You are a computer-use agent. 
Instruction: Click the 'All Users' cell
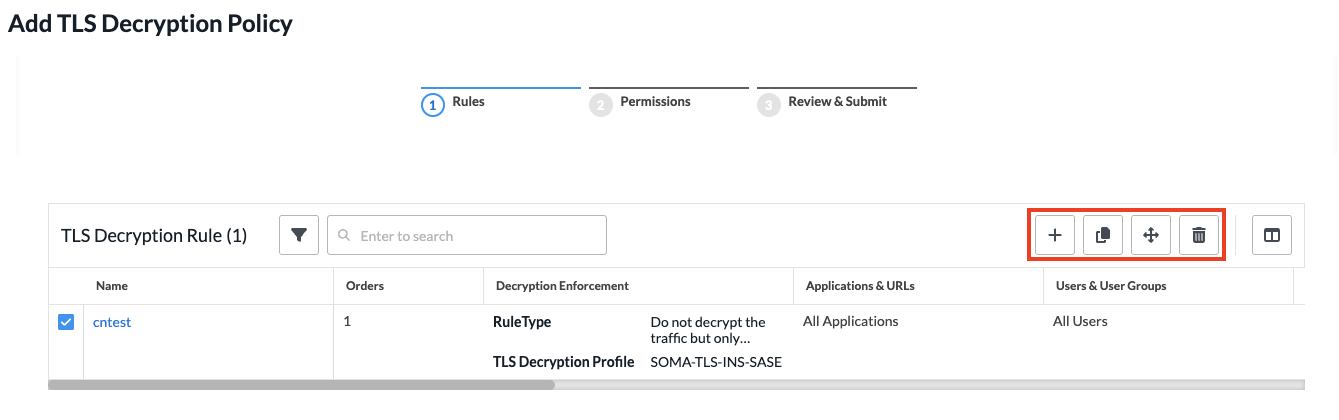pyautogui.click(x=1080, y=321)
